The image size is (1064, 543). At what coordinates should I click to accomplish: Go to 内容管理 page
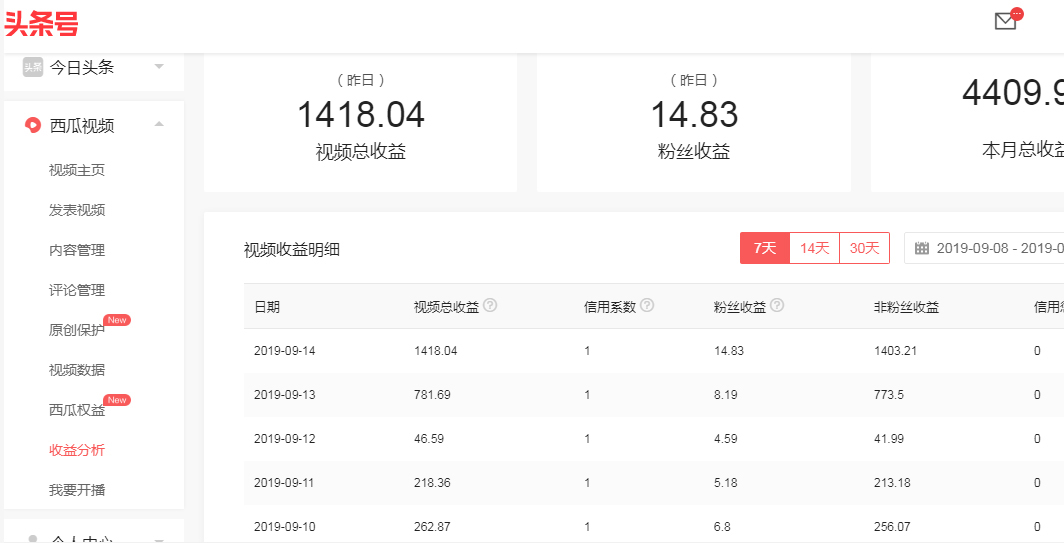pyautogui.click(x=77, y=250)
